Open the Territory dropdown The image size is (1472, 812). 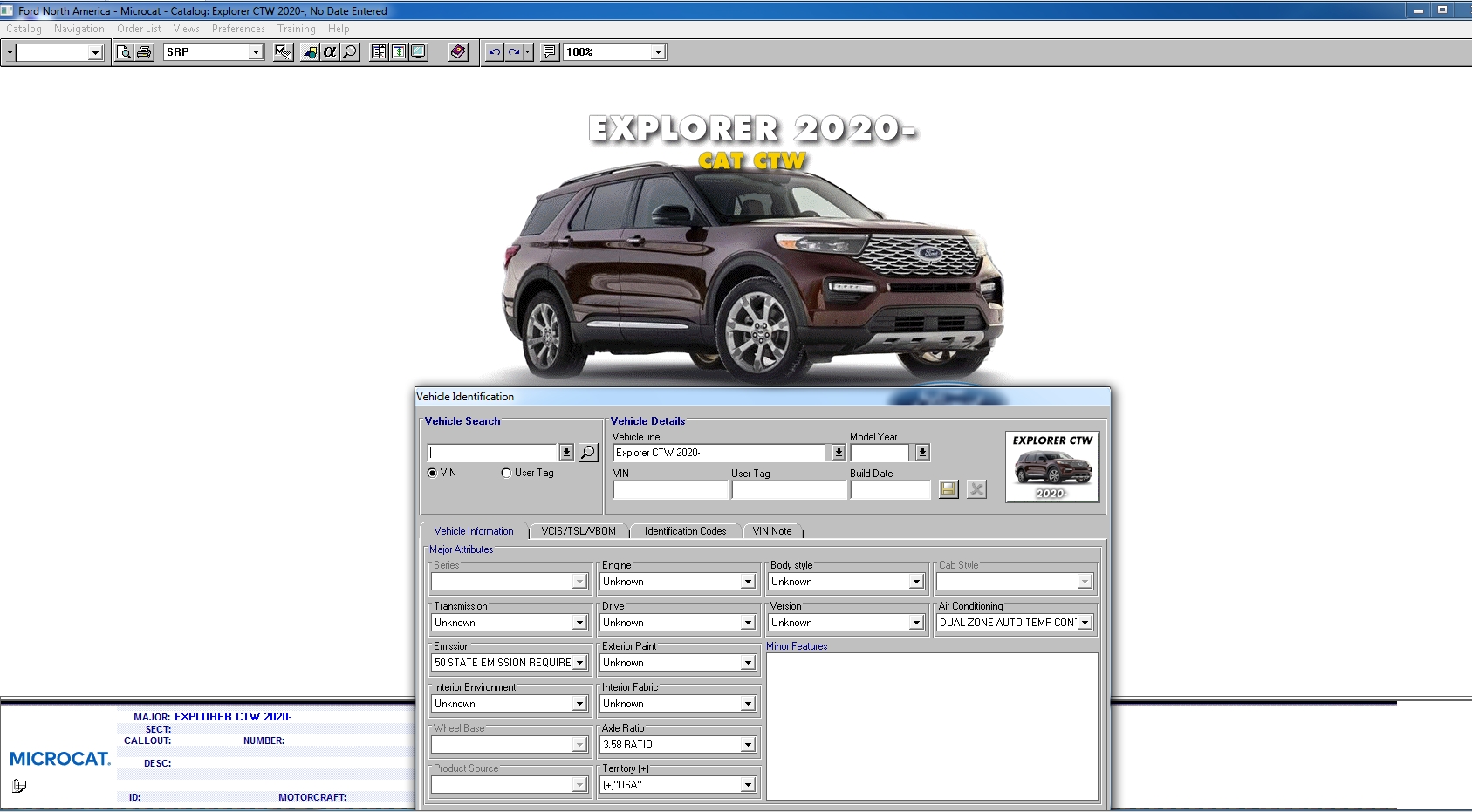pos(748,785)
